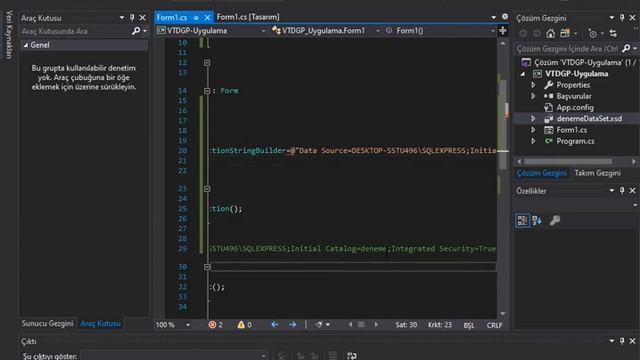Select Çözüm 'VTDGP-Uygulama' solution node
Image resolution: width=640 pixels, height=360 pixels.
tap(579, 62)
